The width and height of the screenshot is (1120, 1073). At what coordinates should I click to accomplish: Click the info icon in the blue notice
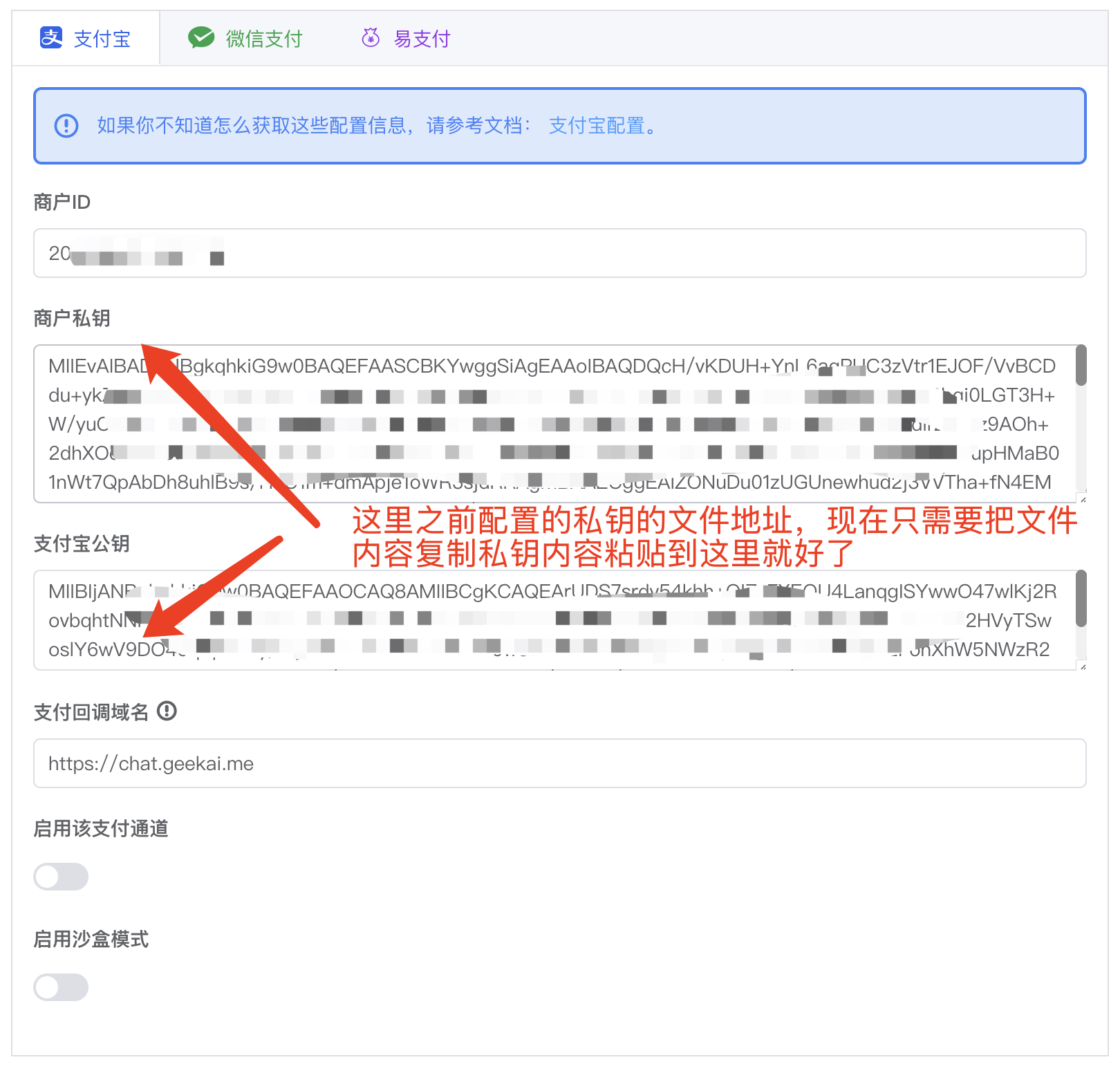pos(66,126)
